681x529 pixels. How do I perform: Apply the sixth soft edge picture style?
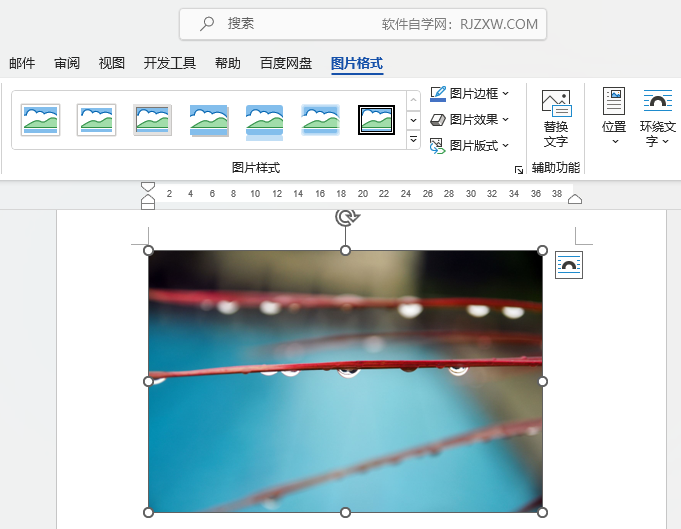point(321,120)
